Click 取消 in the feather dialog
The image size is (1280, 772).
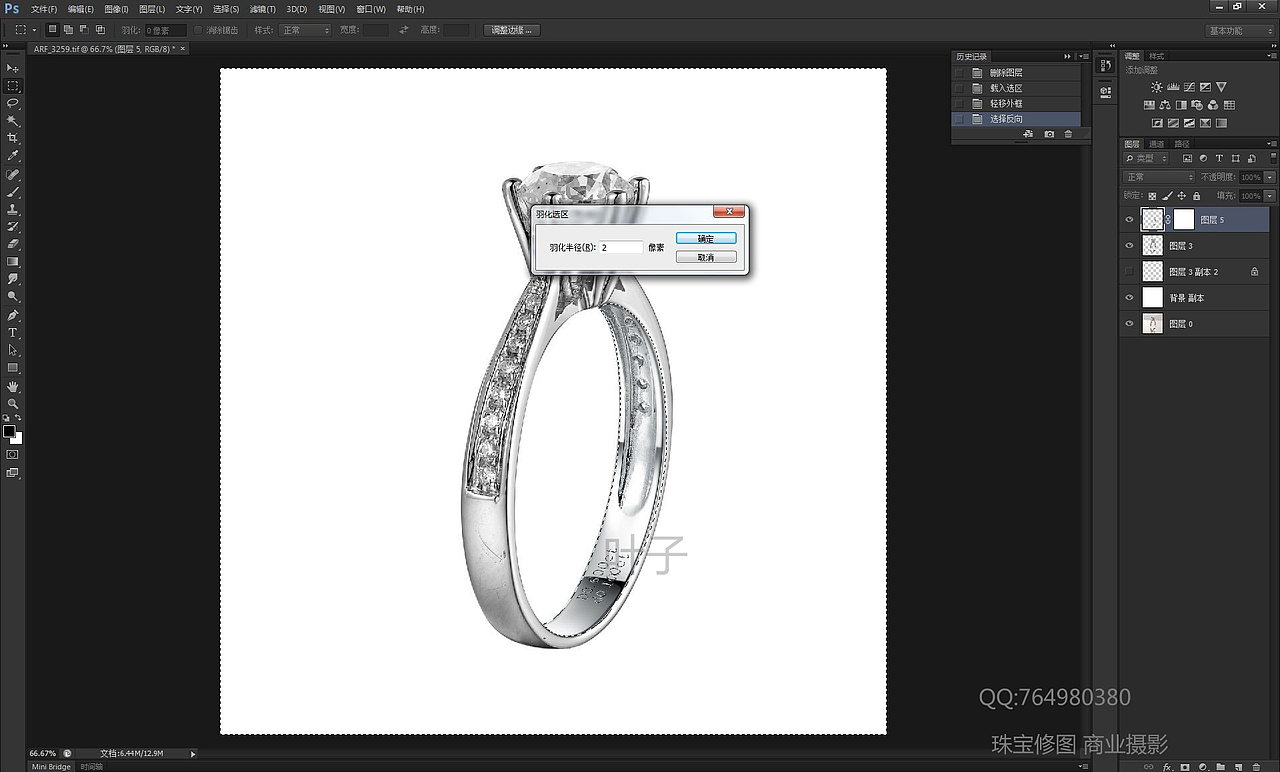pos(706,257)
